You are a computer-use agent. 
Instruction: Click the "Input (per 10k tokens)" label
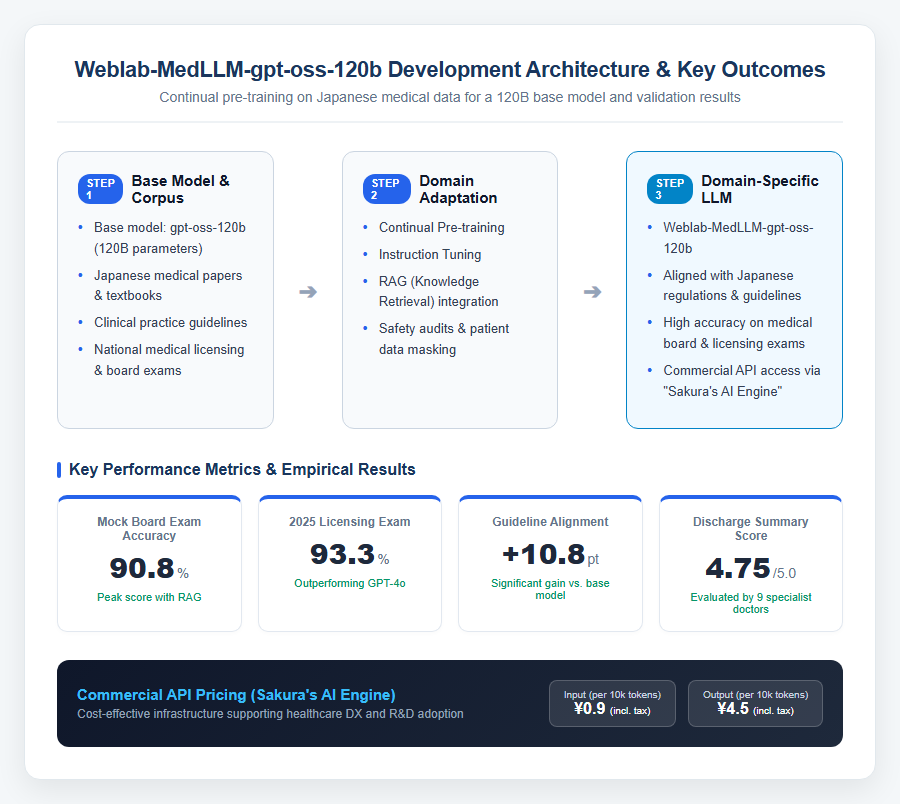pyautogui.click(x=612, y=695)
